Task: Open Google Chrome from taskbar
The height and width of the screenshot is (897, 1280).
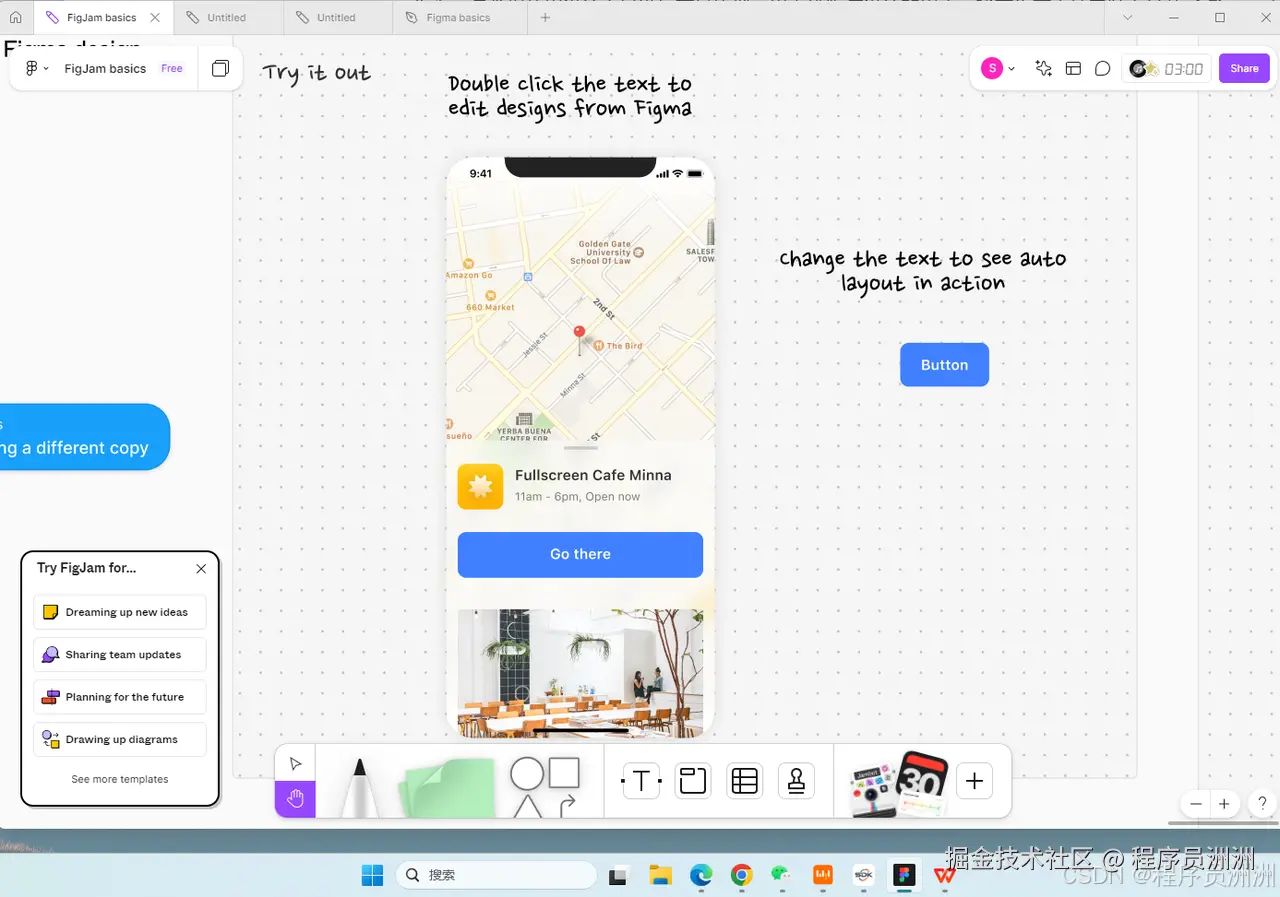Action: (x=741, y=875)
